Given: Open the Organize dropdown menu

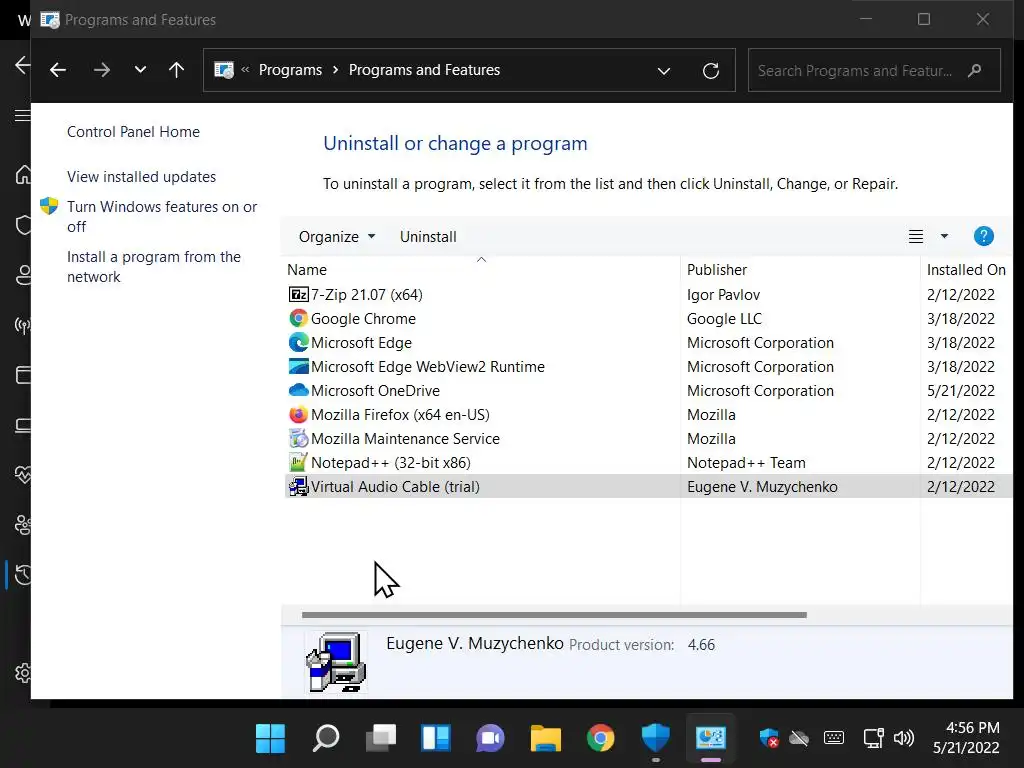Looking at the screenshot, I should [x=337, y=236].
